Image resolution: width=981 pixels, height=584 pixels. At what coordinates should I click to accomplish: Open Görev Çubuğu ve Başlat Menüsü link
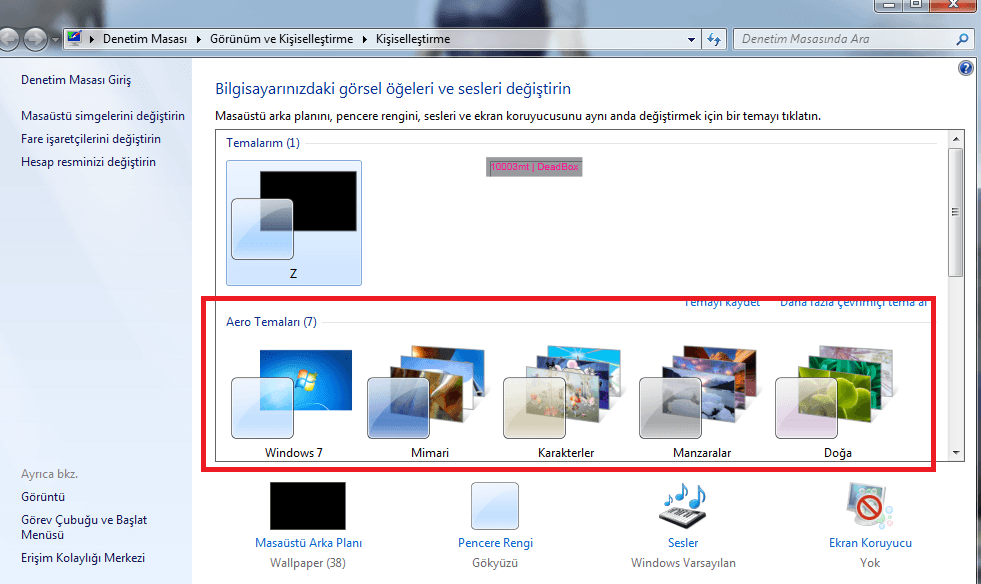point(84,527)
